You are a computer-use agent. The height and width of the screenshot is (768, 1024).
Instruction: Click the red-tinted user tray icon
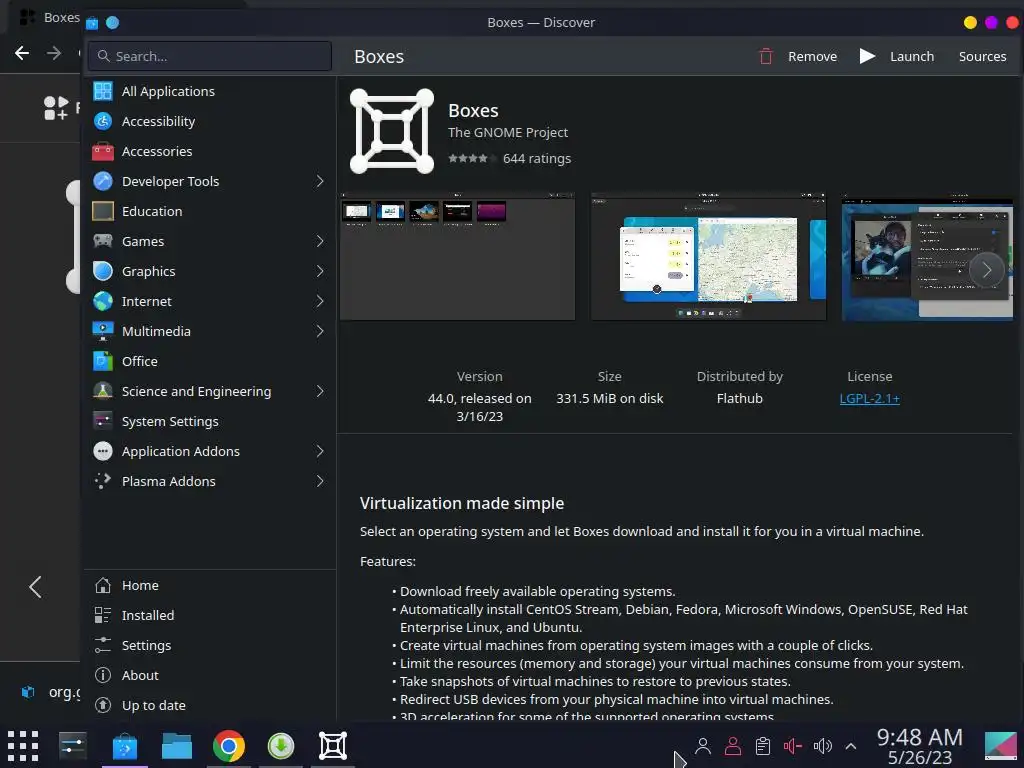coord(733,746)
